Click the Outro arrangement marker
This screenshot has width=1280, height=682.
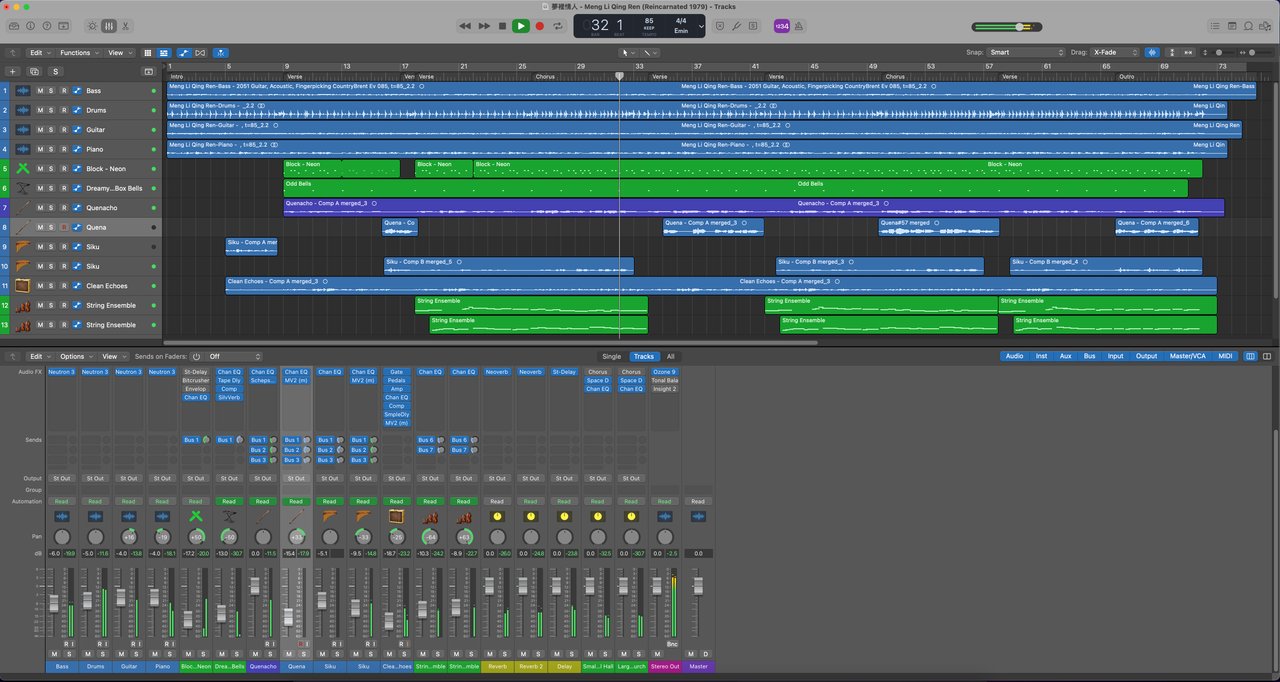pyautogui.click(x=1127, y=76)
